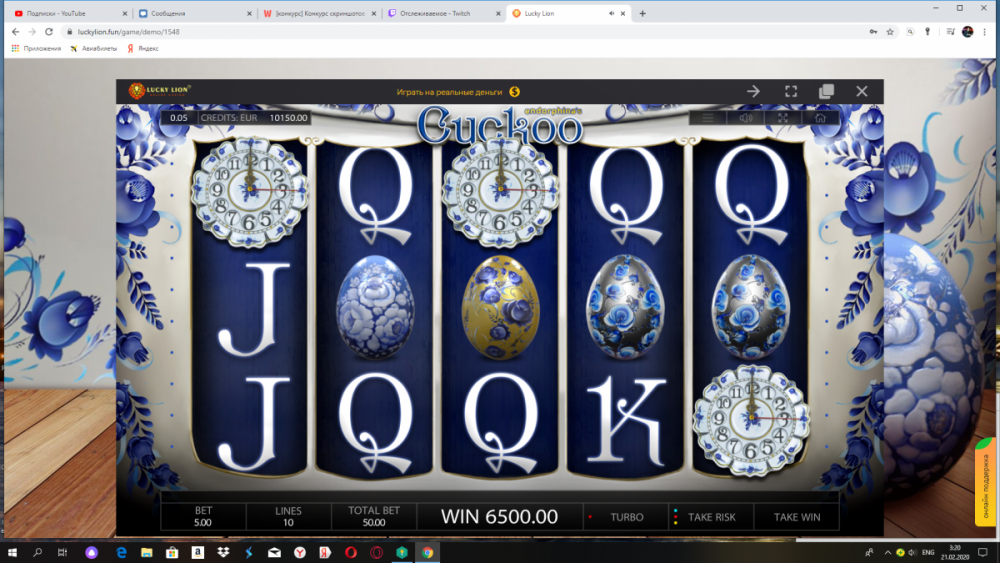Click the Lucky Lion logo
Viewport: 1000px width, 563px height.
click(x=159, y=91)
